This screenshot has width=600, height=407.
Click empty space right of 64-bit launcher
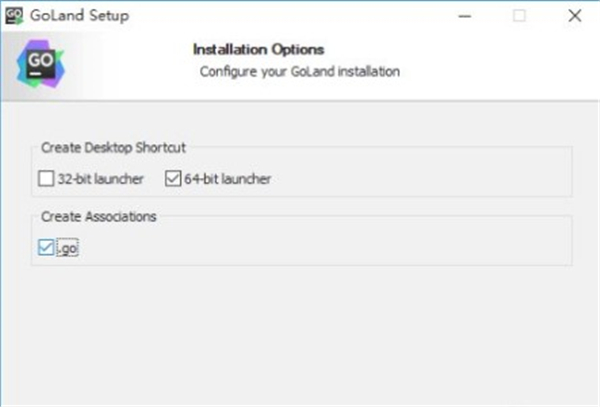tap(420, 180)
